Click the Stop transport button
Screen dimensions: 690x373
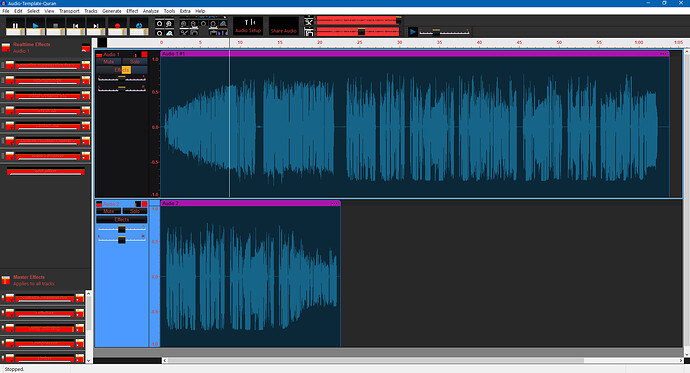click(55, 26)
